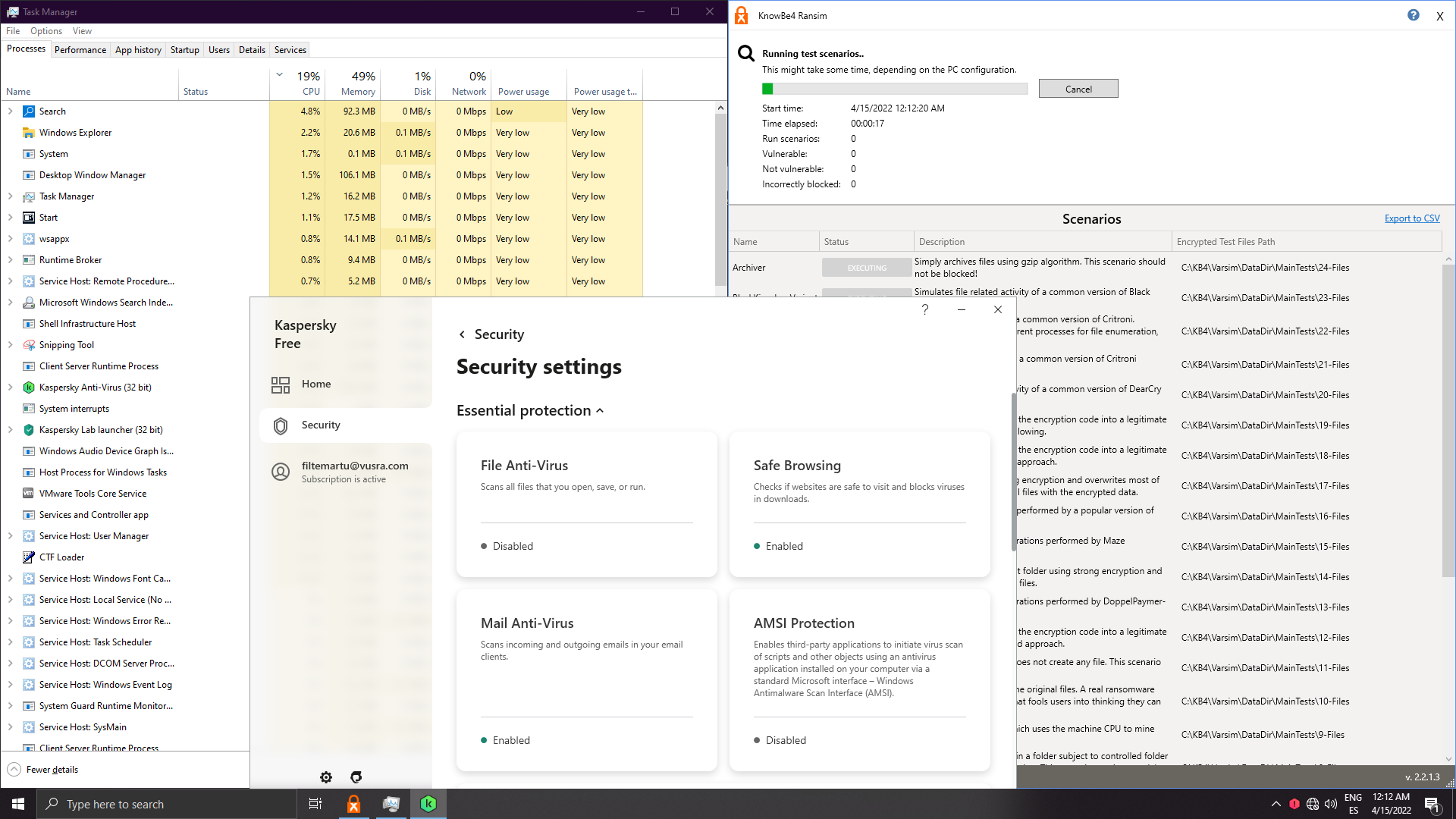Image resolution: width=1456 pixels, height=819 pixels.
Task: Click the account profile icon in Kaspersky
Action: tap(281, 472)
